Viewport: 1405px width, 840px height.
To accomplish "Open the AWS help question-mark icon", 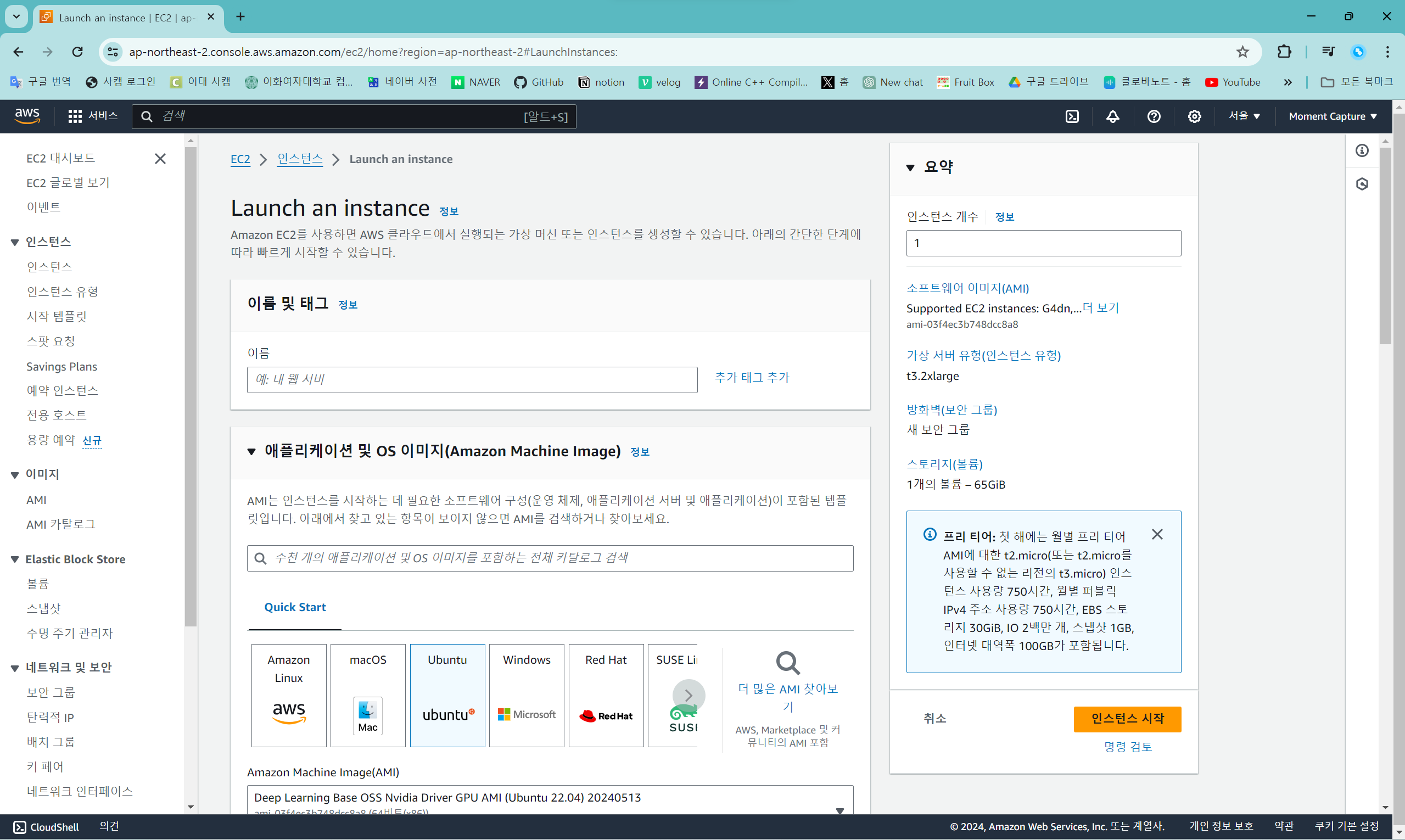I will click(1154, 116).
